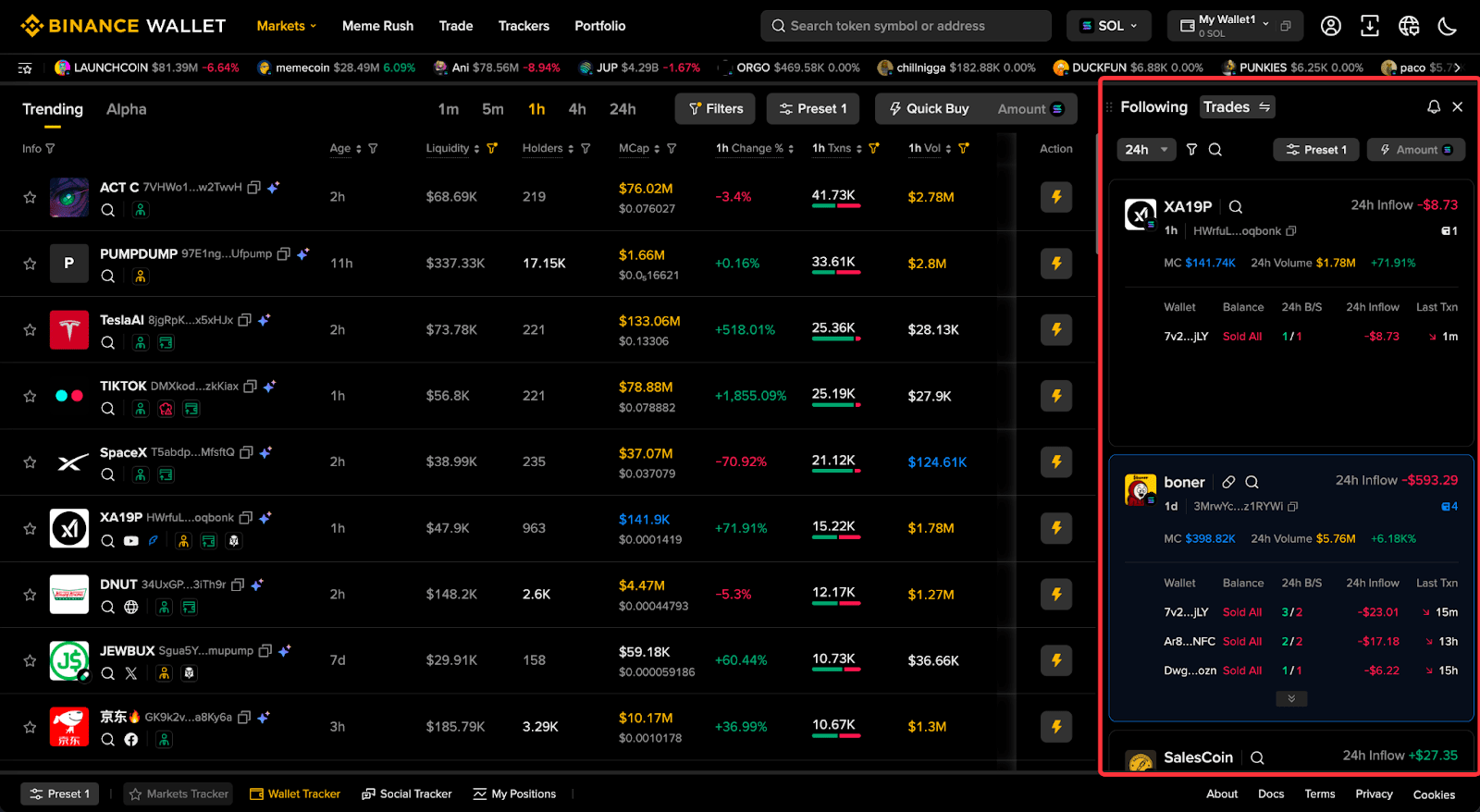The height and width of the screenshot is (812, 1480).
Task: Open Portfolio page
Action: click(x=600, y=26)
